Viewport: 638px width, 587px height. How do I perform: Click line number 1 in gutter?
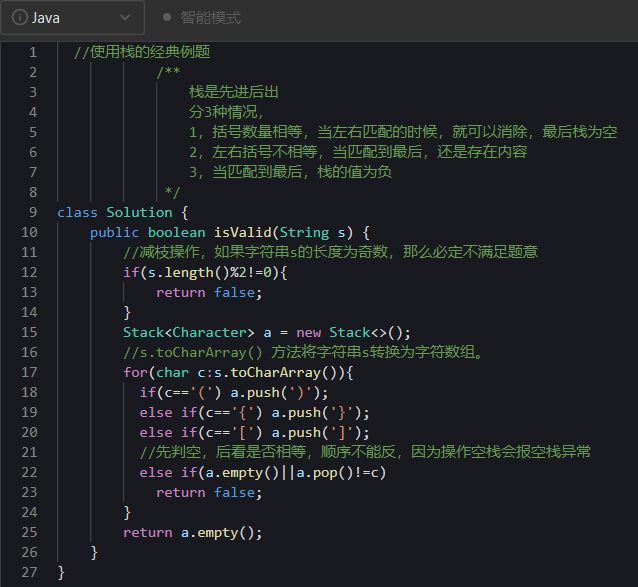(33, 52)
